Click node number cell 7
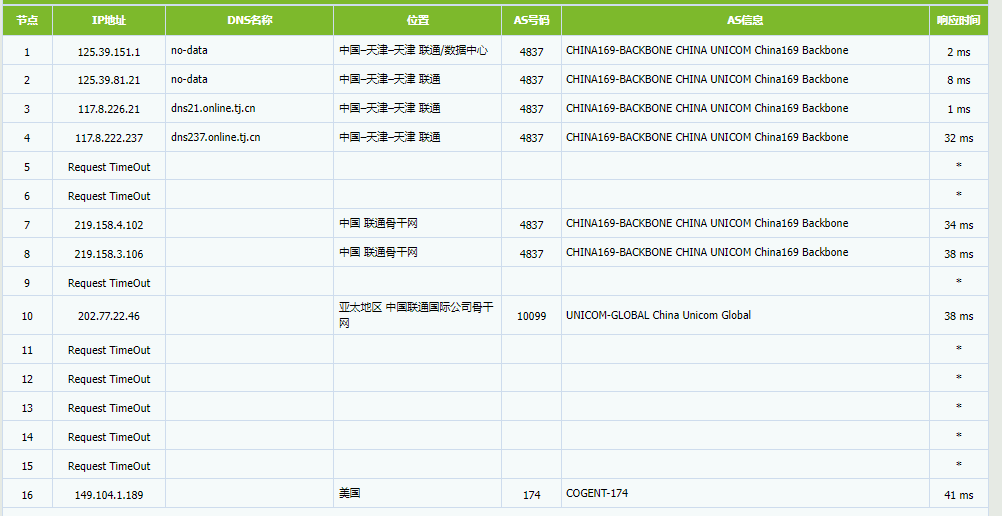Screen dimensions: 1002x516 coord(27,225)
